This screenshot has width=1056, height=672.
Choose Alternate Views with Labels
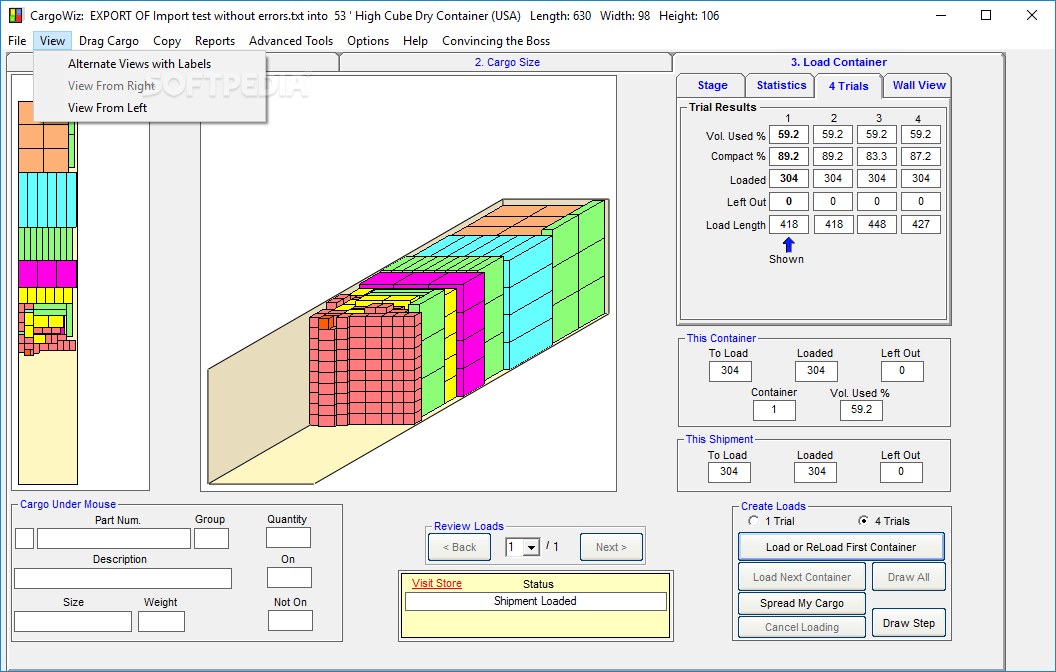click(139, 64)
